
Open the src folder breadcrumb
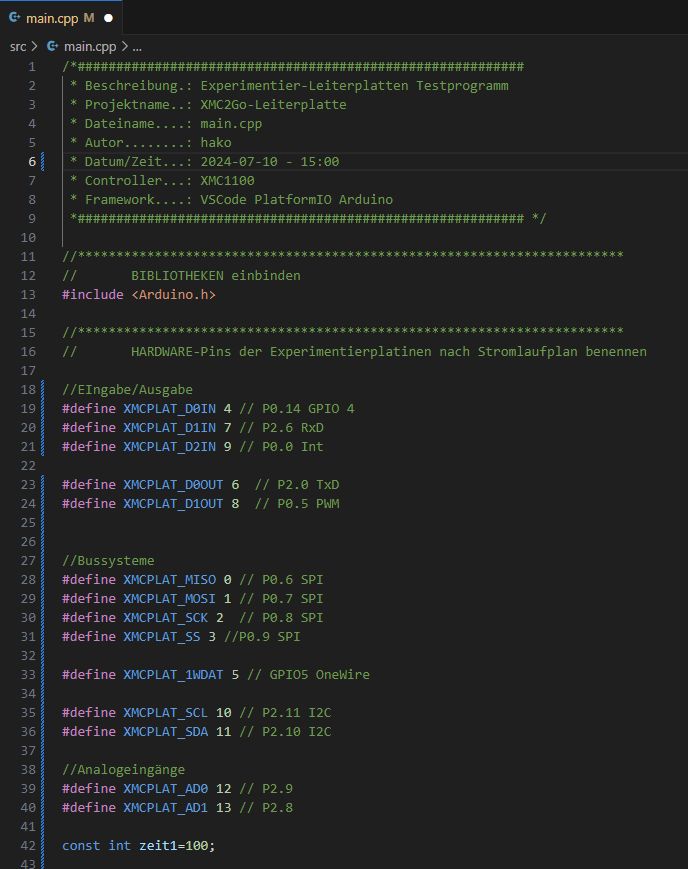[x=18, y=46]
